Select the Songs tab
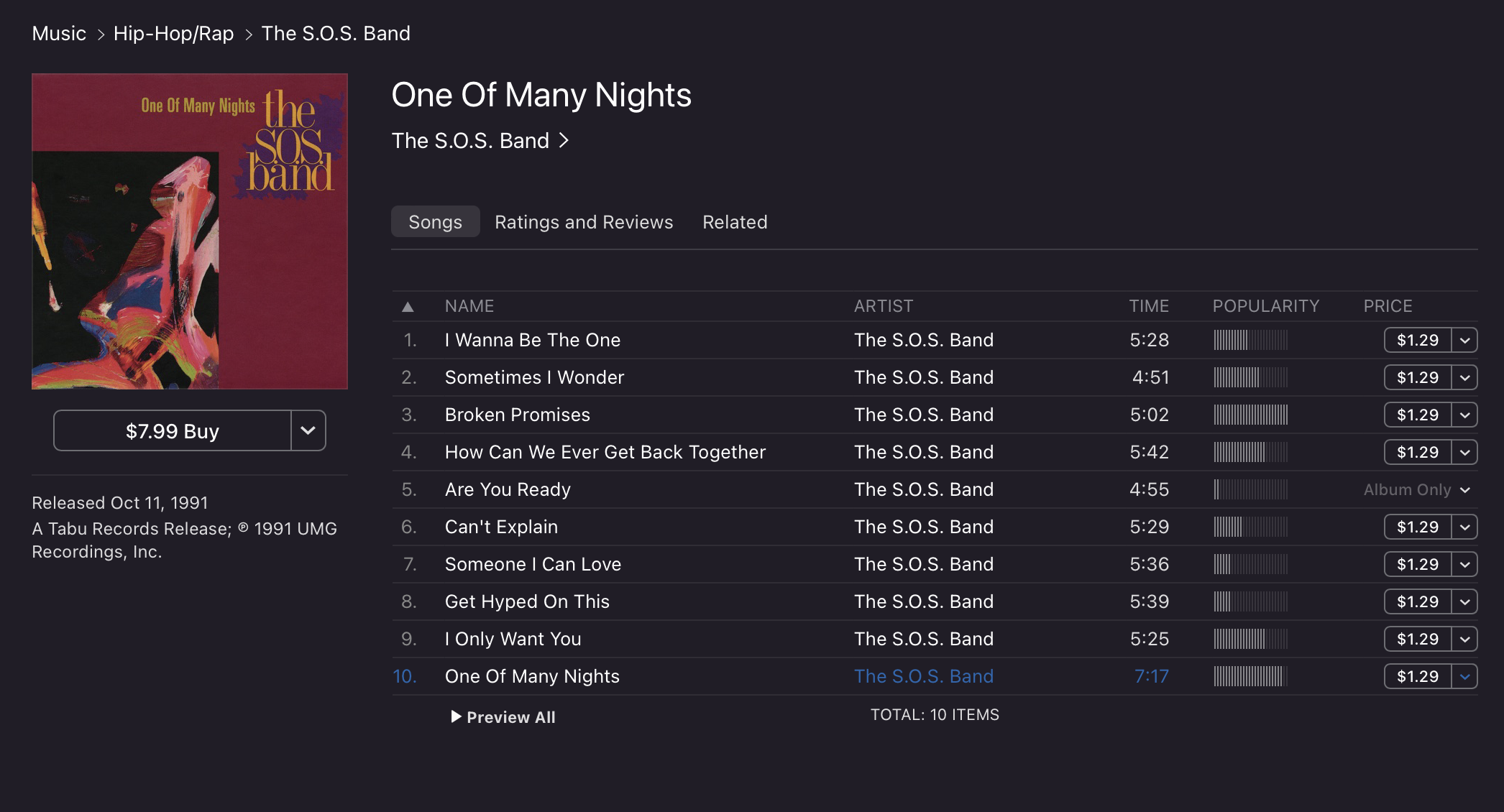The height and width of the screenshot is (812, 1504). point(435,222)
